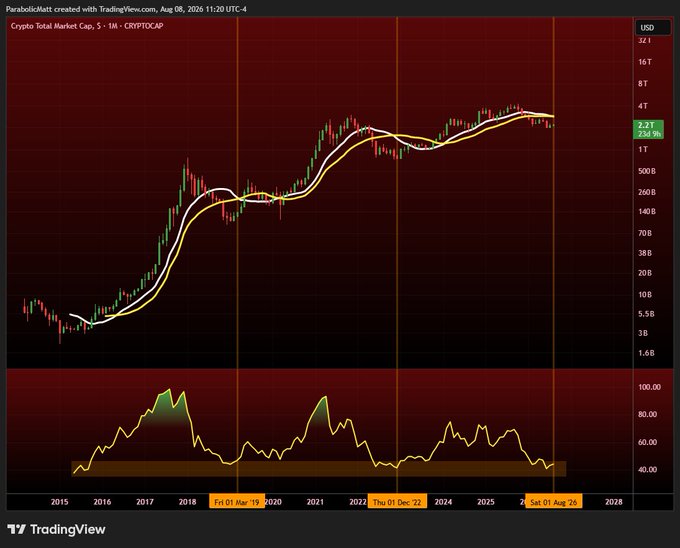The image size is (680, 548).
Task: Click the 20B price axis label
Action: point(645,273)
